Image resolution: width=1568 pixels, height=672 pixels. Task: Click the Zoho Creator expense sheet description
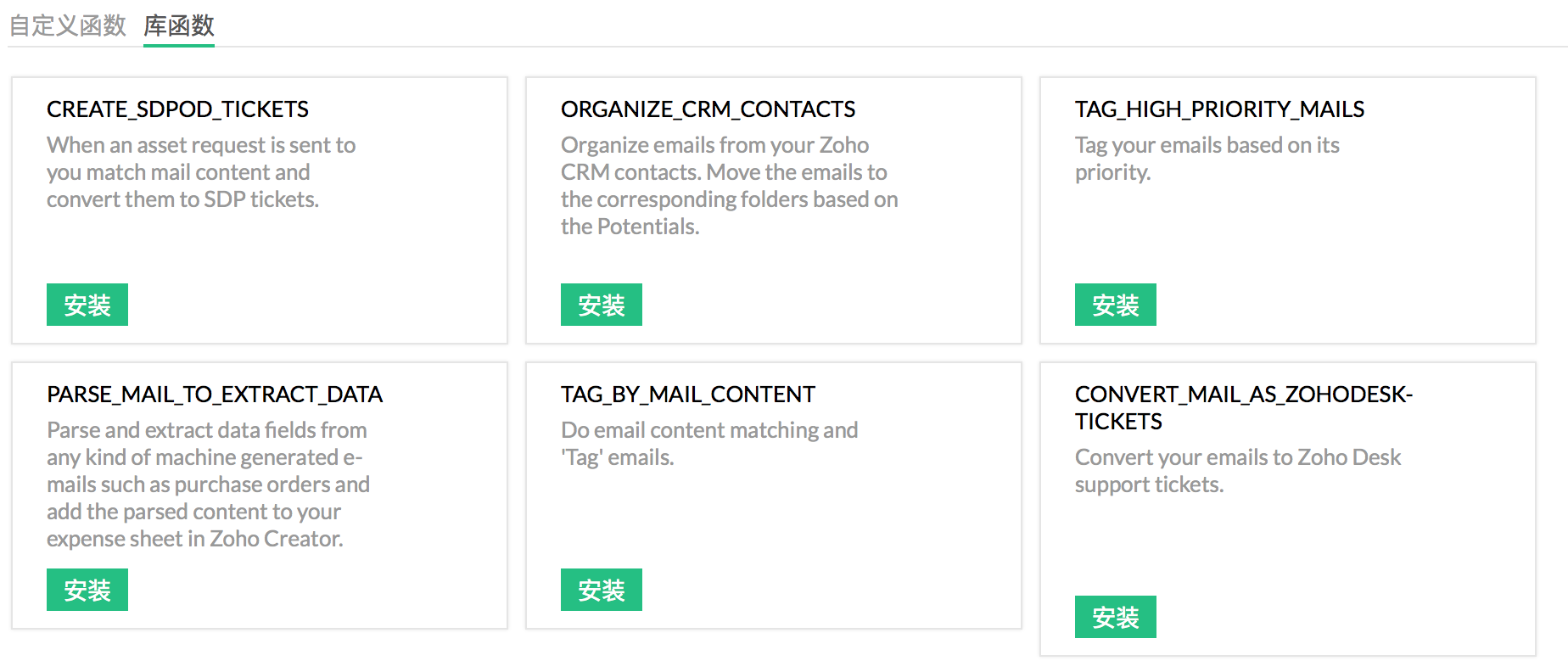(208, 484)
